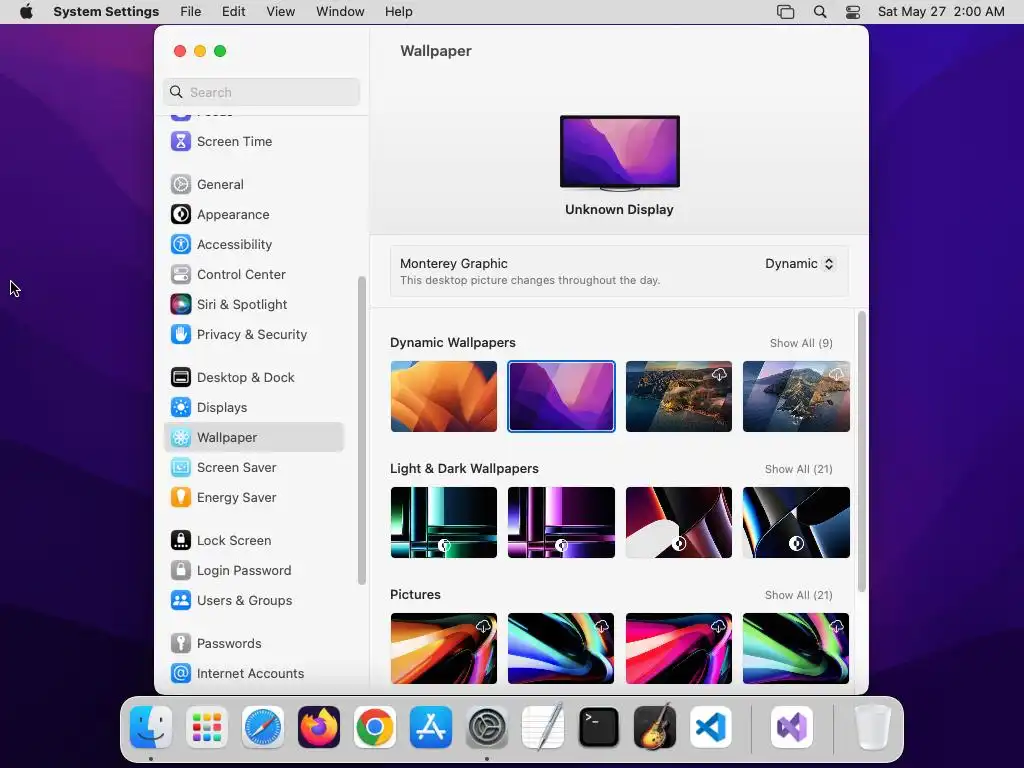Launch Firefox from the Dock
Image resolution: width=1024 pixels, height=768 pixels.
coord(319,727)
